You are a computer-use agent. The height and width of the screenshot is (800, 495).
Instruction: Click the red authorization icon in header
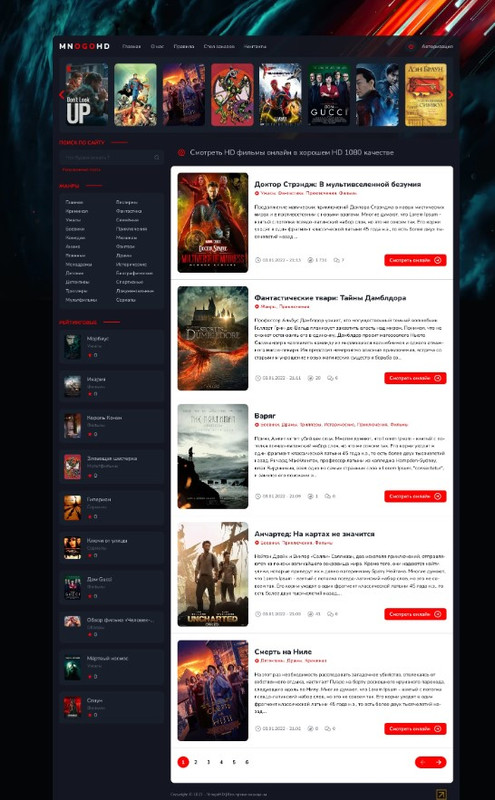coord(411,46)
